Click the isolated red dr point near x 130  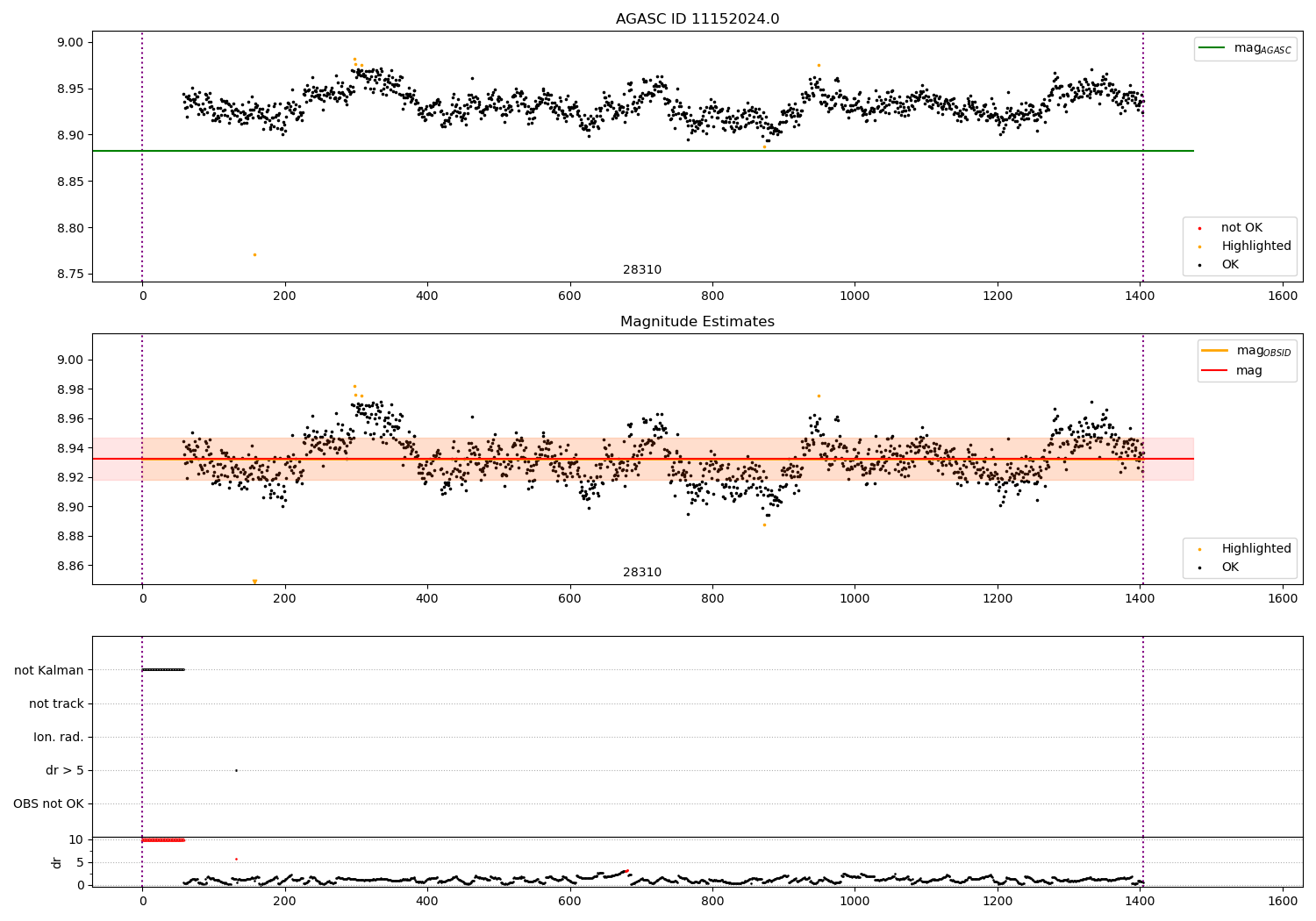coord(236,859)
